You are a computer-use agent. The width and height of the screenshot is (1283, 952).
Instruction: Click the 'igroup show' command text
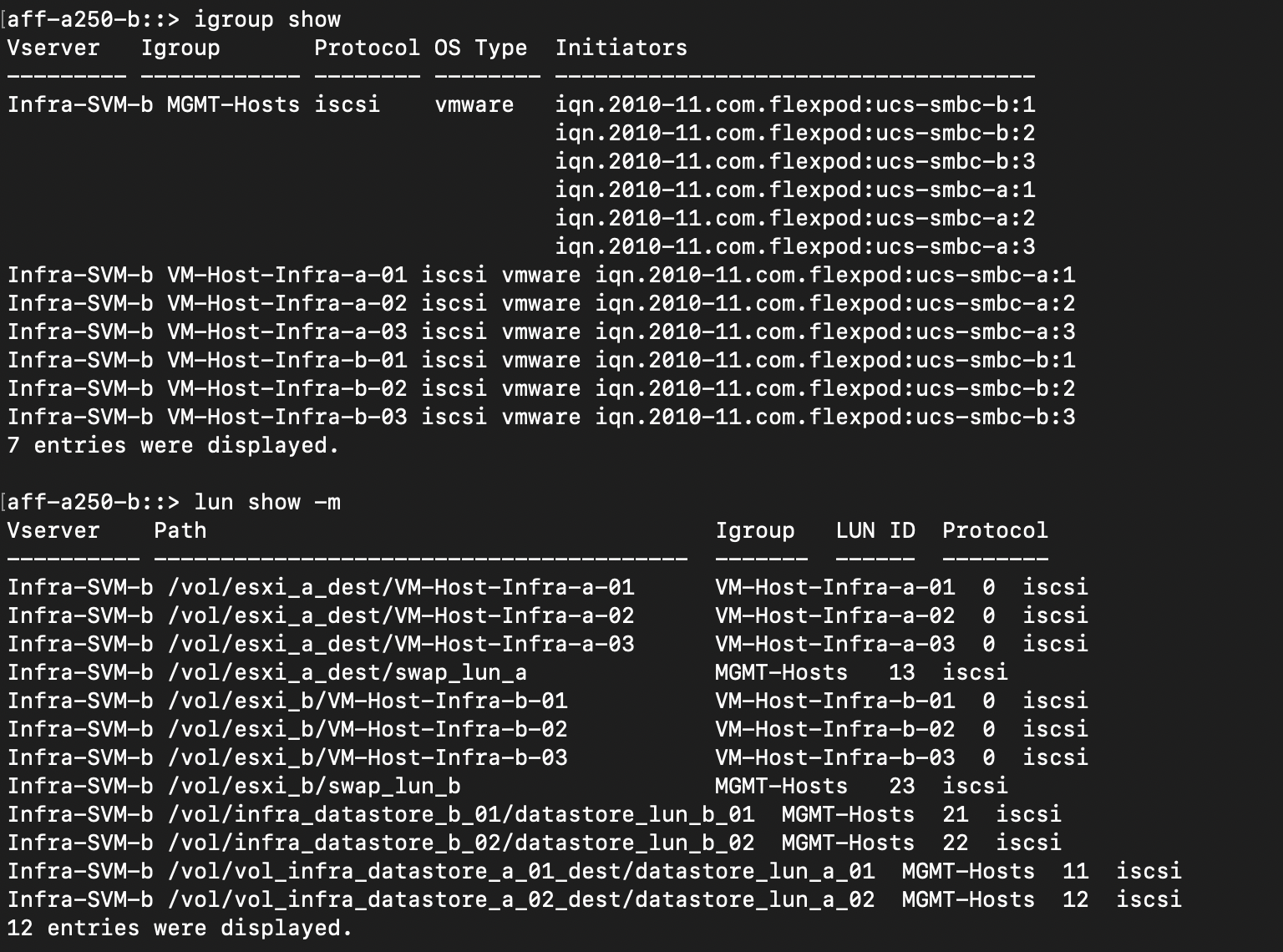(266, 19)
